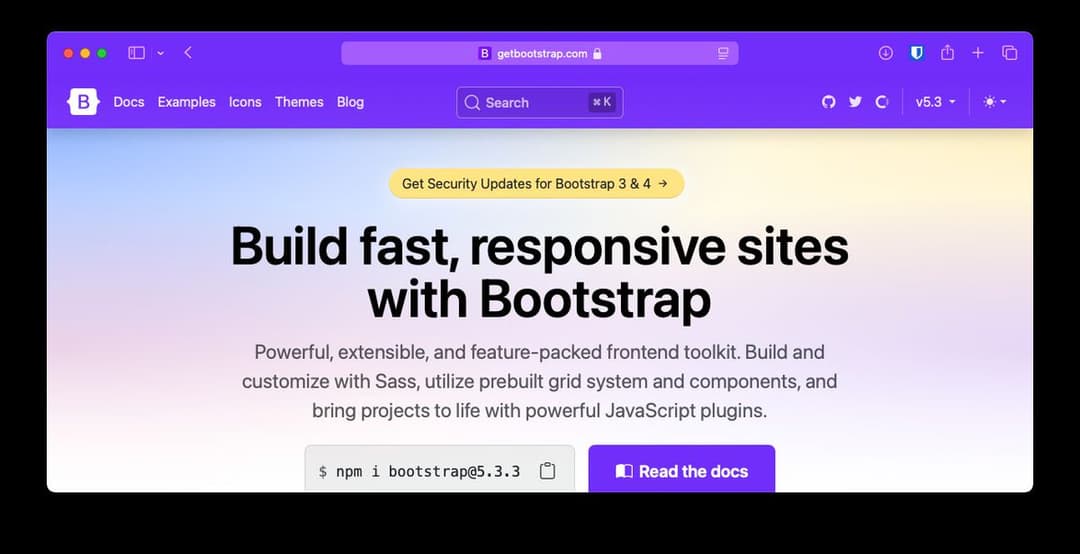Open a new tab with plus icon
The image size is (1080, 554).
978,53
